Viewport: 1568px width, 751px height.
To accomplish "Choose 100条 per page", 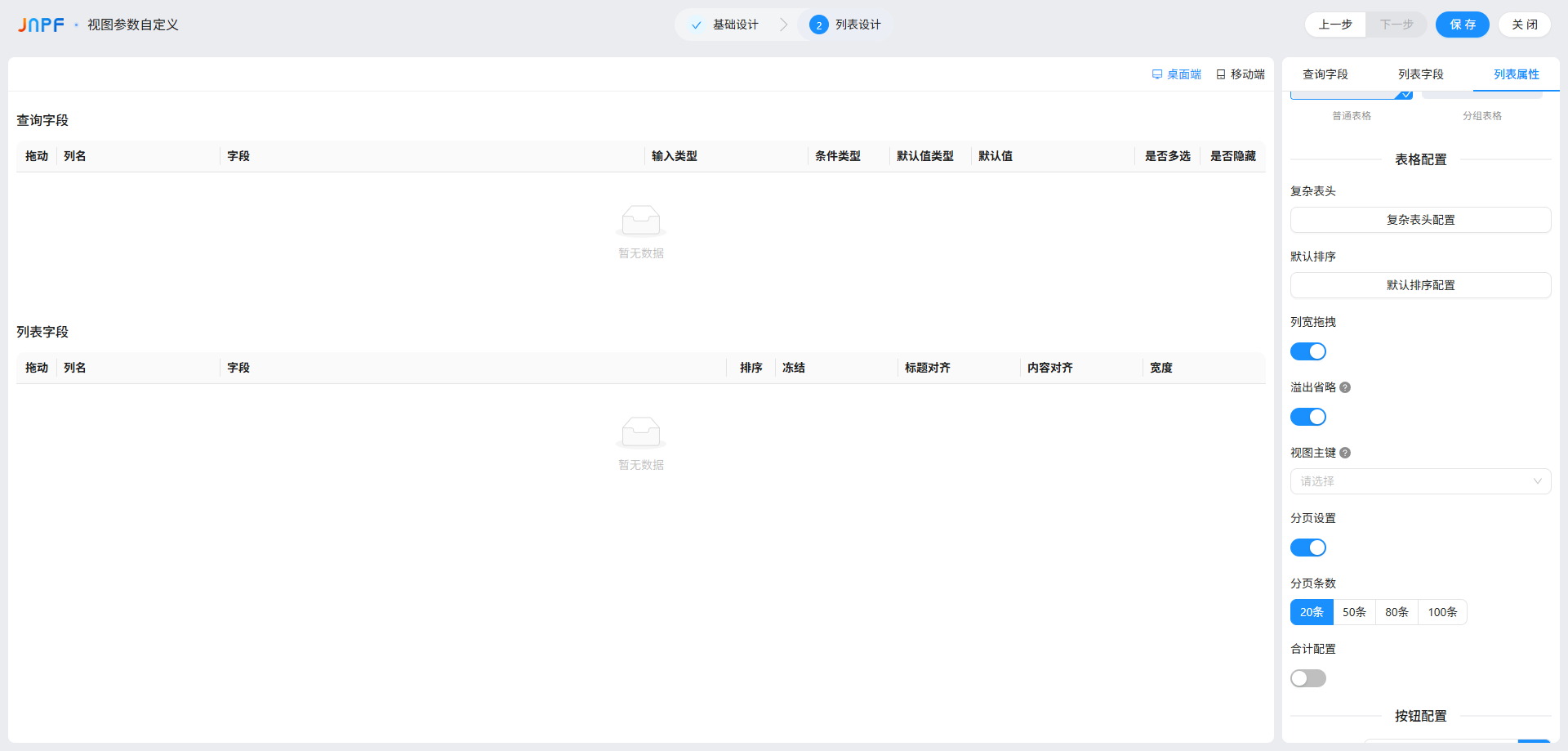I will pyautogui.click(x=1442, y=612).
